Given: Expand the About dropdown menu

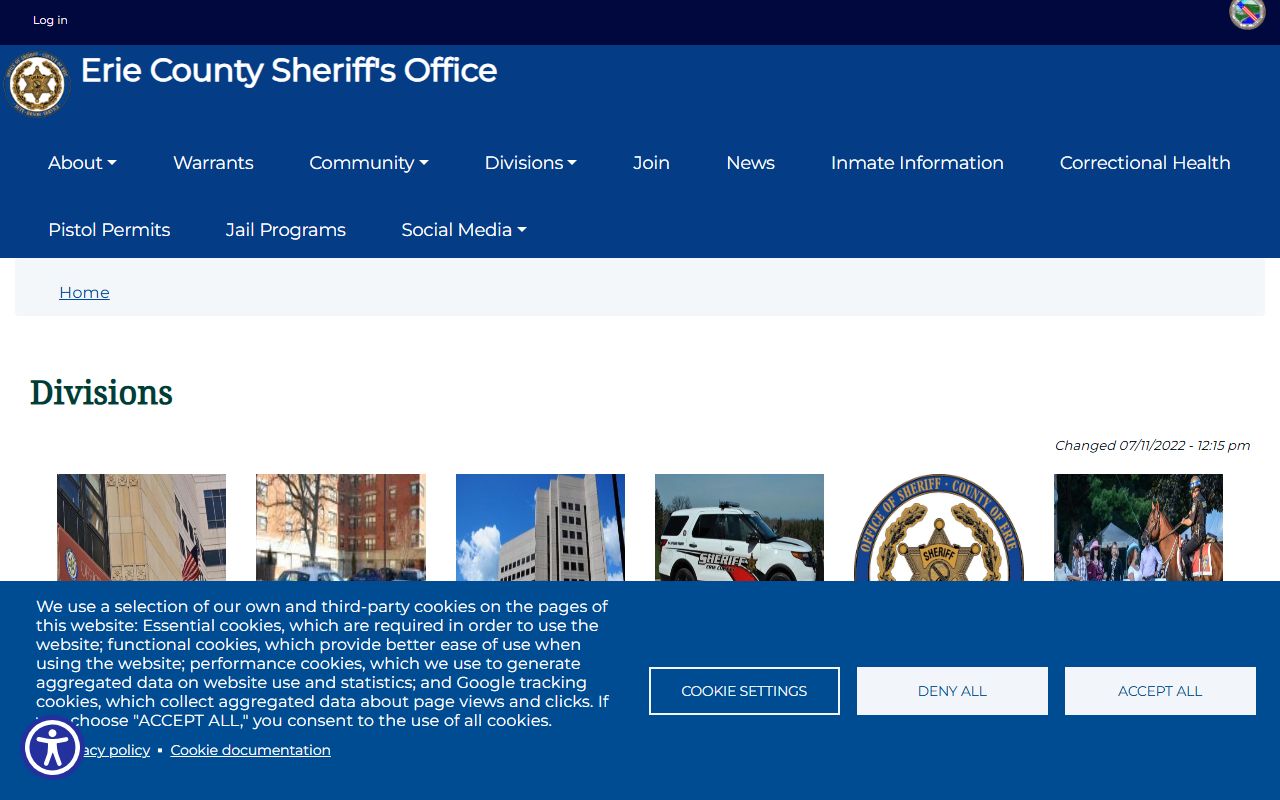Looking at the screenshot, I should (x=82, y=163).
